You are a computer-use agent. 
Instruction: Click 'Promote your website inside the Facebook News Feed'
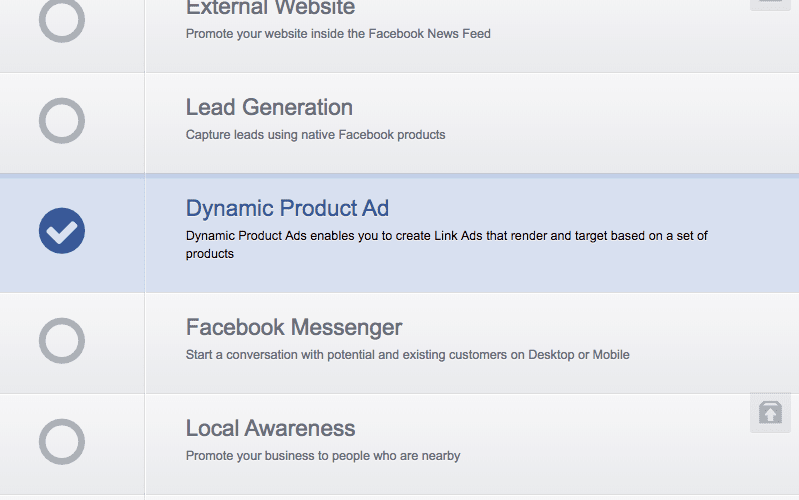[338, 33]
